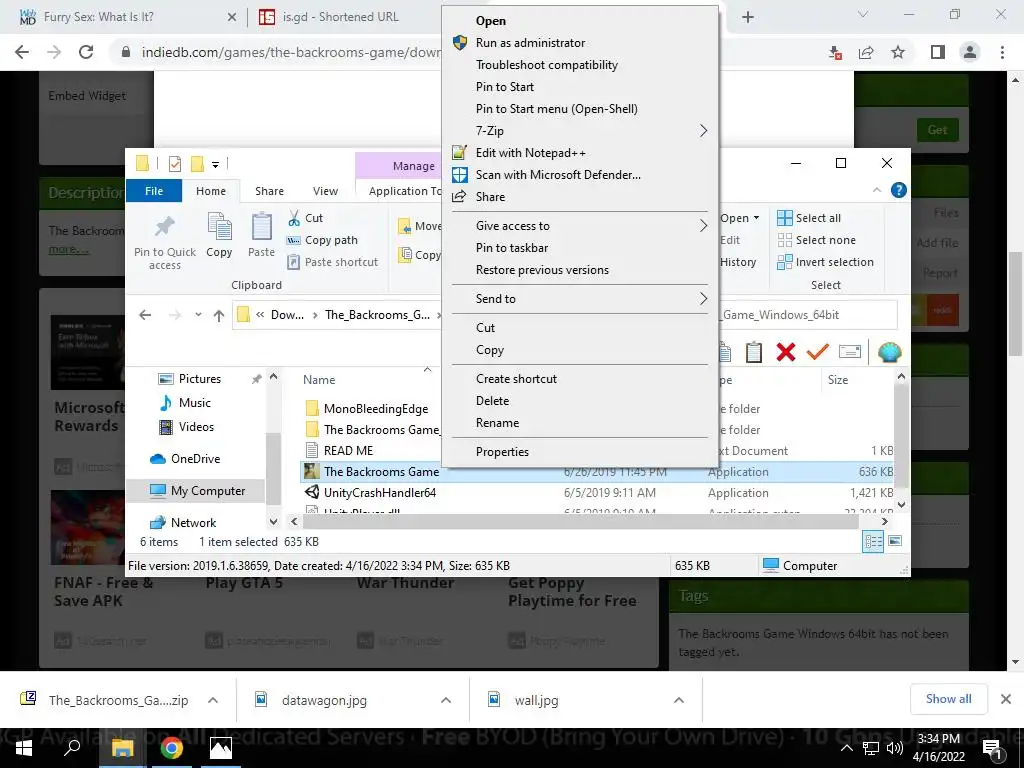The image size is (1024, 768).
Task: Switch to the View ribbon tab
Action: point(325,191)
